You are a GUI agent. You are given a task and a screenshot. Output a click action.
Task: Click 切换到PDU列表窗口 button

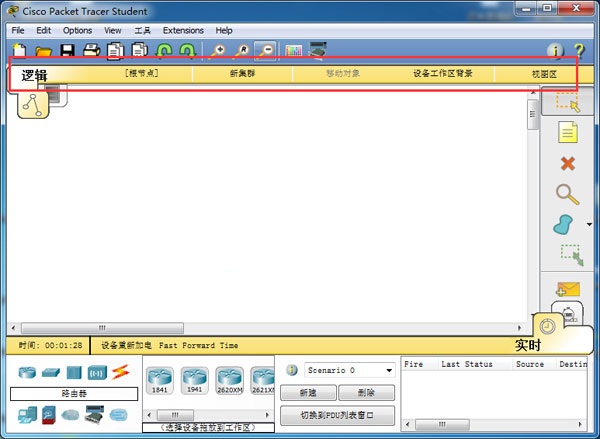(x=337, y=415)
